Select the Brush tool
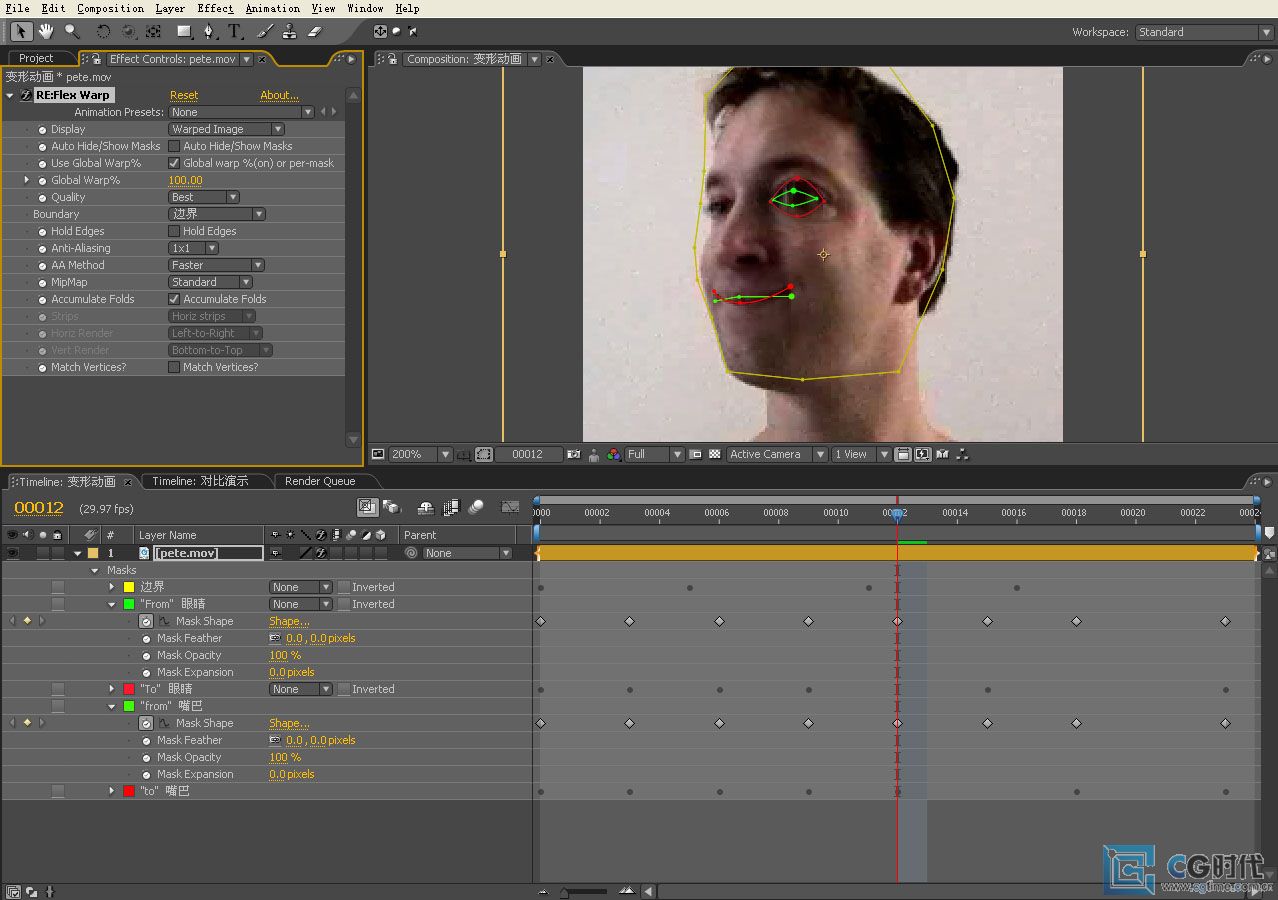Viewport: 1278px width, 900px height. (x=265, y=32)
